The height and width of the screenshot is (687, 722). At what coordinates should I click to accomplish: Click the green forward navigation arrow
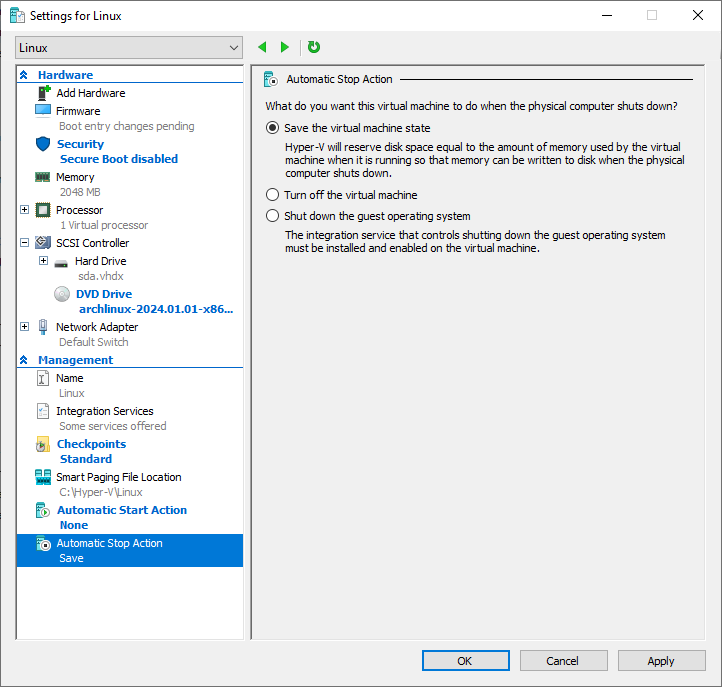pyautogui.click(x=285, y=47)
